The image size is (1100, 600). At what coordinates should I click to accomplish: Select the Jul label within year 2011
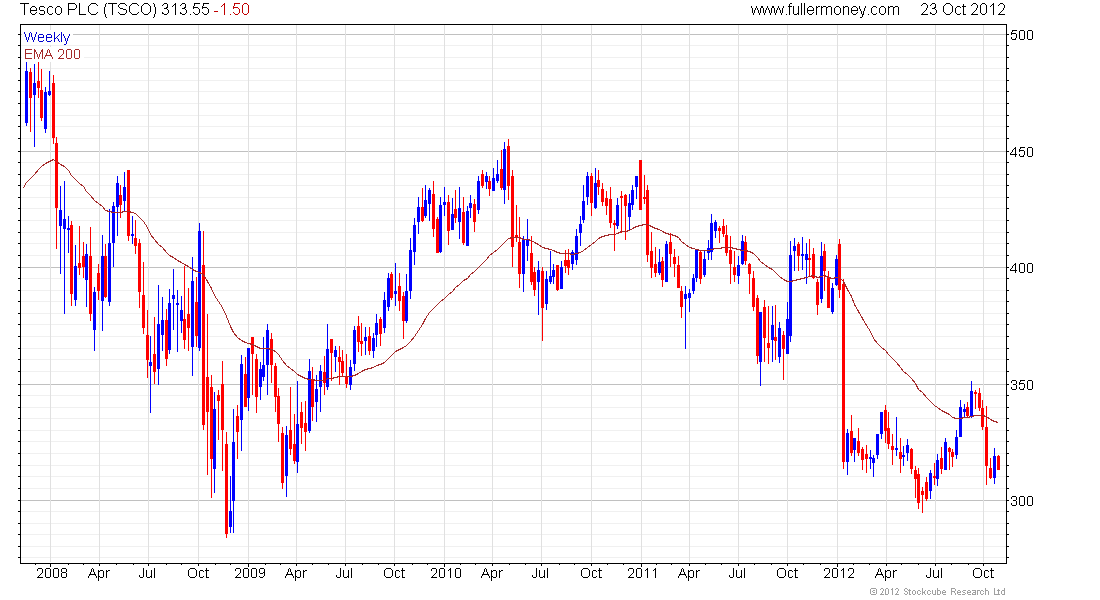tap(737, 573)
